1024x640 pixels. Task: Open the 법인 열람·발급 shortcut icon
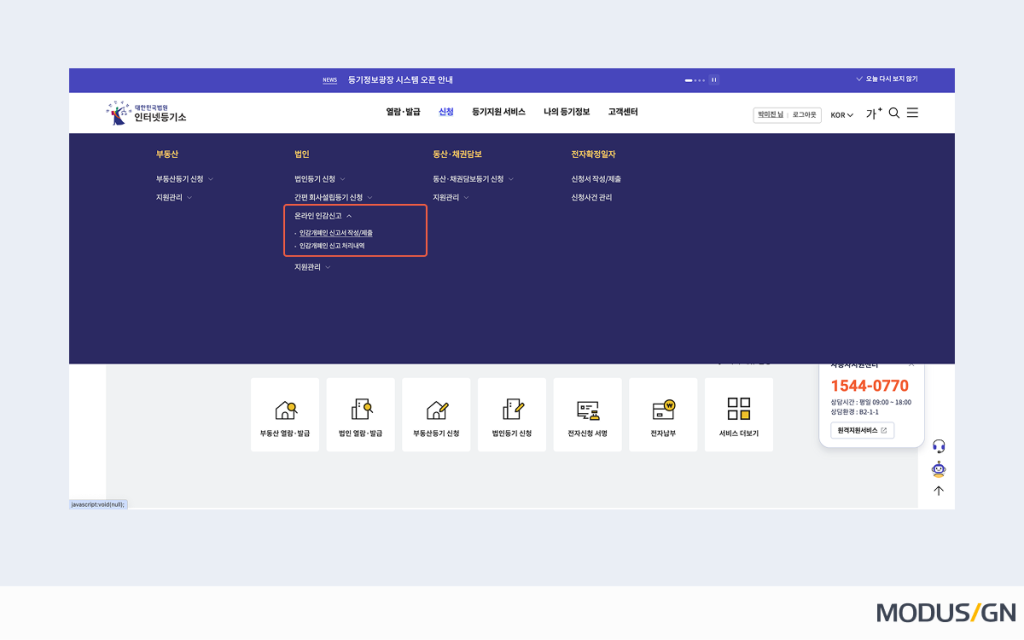[x=360, y=410]
